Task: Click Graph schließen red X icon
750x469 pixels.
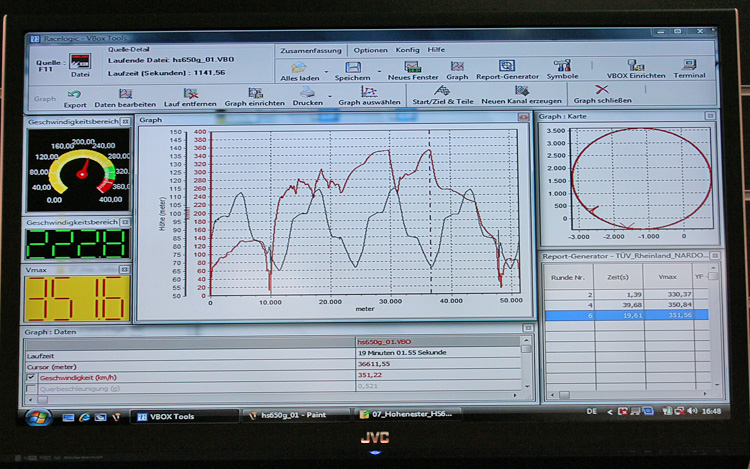Action: coord(601,91)
